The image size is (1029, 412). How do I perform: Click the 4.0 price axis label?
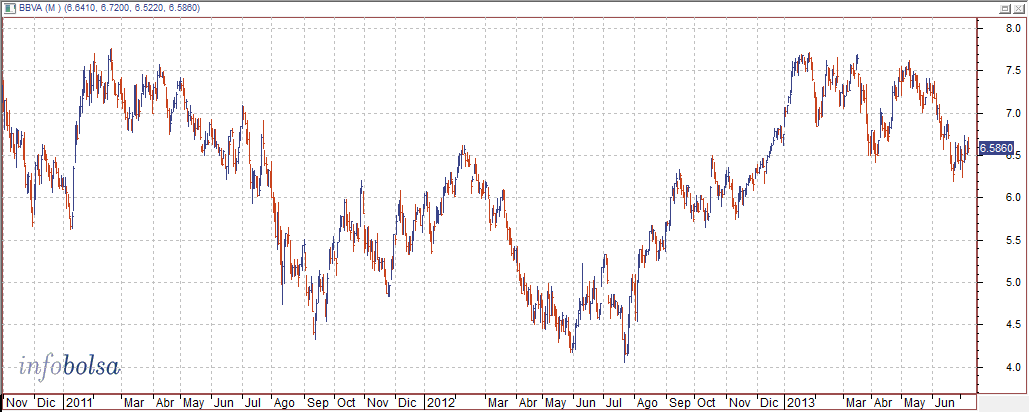[1011, 367]
